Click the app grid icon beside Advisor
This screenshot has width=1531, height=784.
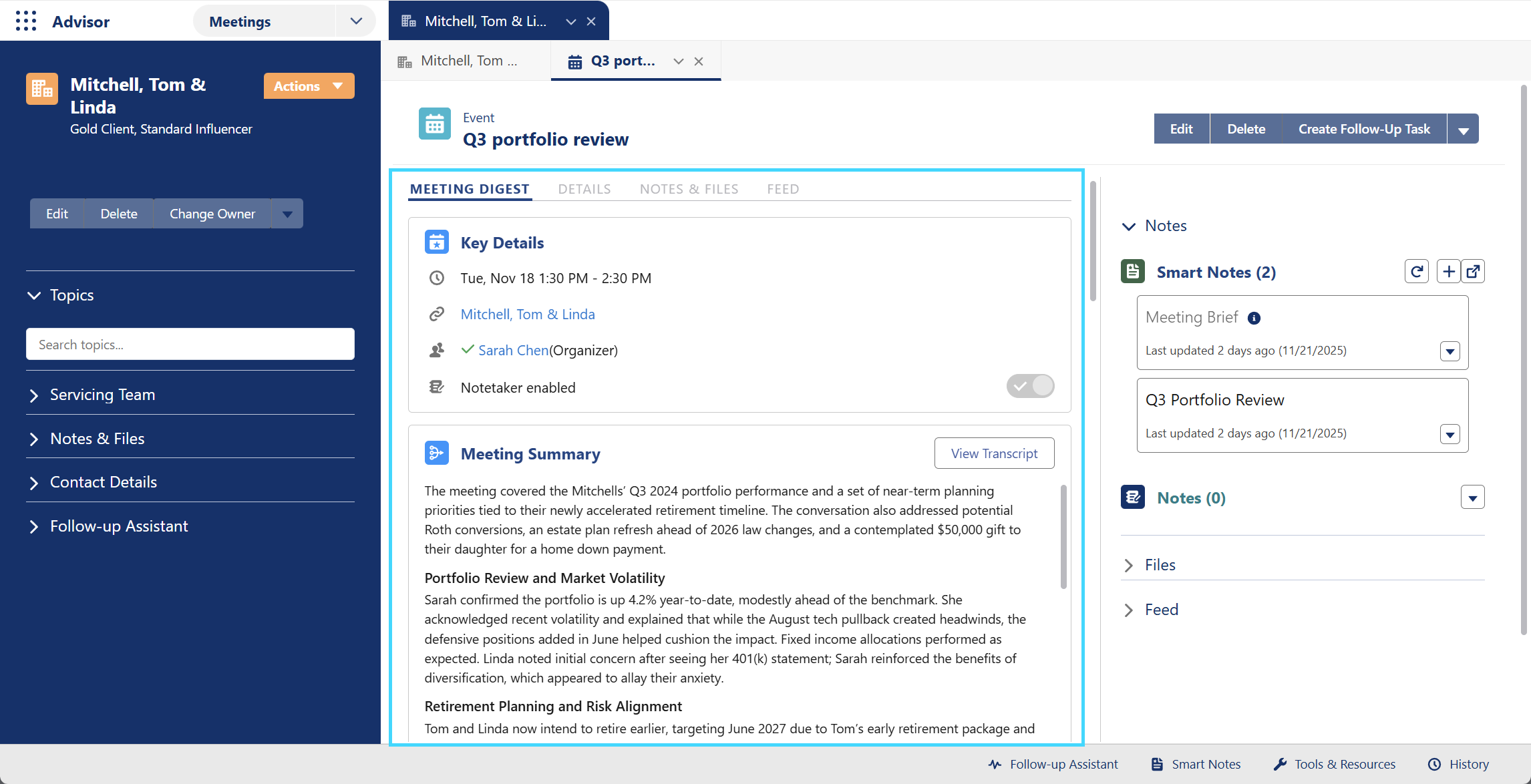coord(25,21)
